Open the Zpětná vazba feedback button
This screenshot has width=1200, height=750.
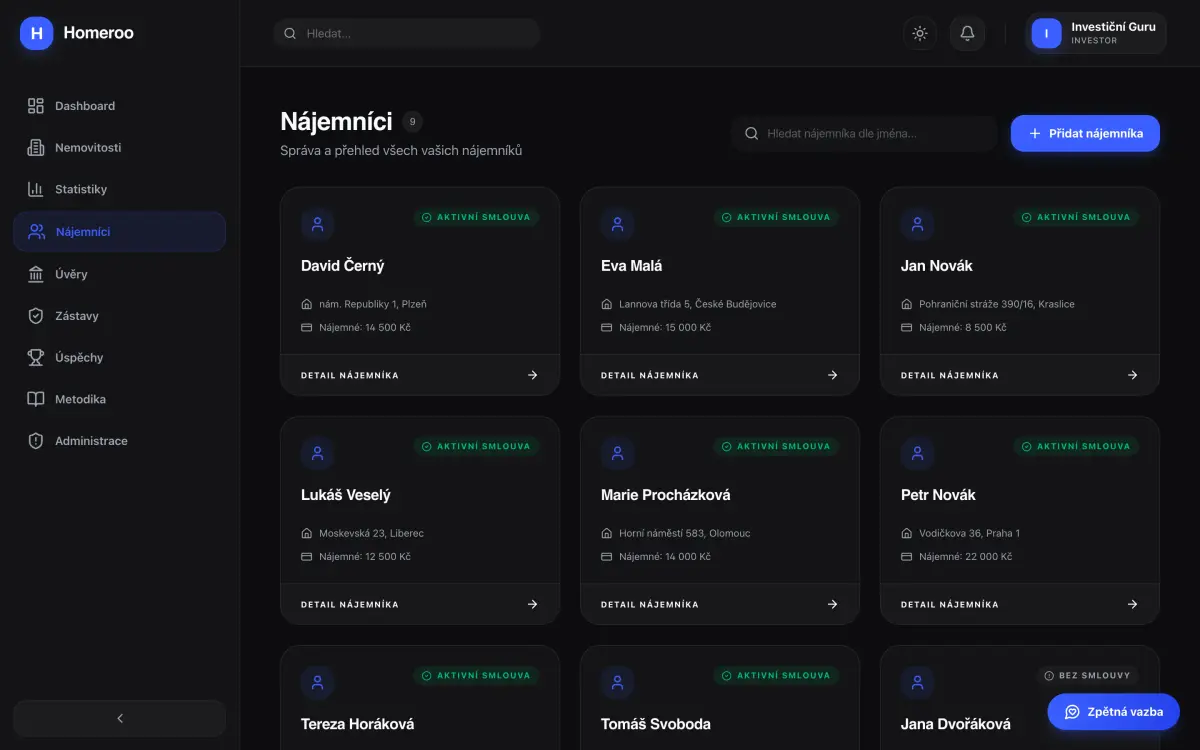1113,712
